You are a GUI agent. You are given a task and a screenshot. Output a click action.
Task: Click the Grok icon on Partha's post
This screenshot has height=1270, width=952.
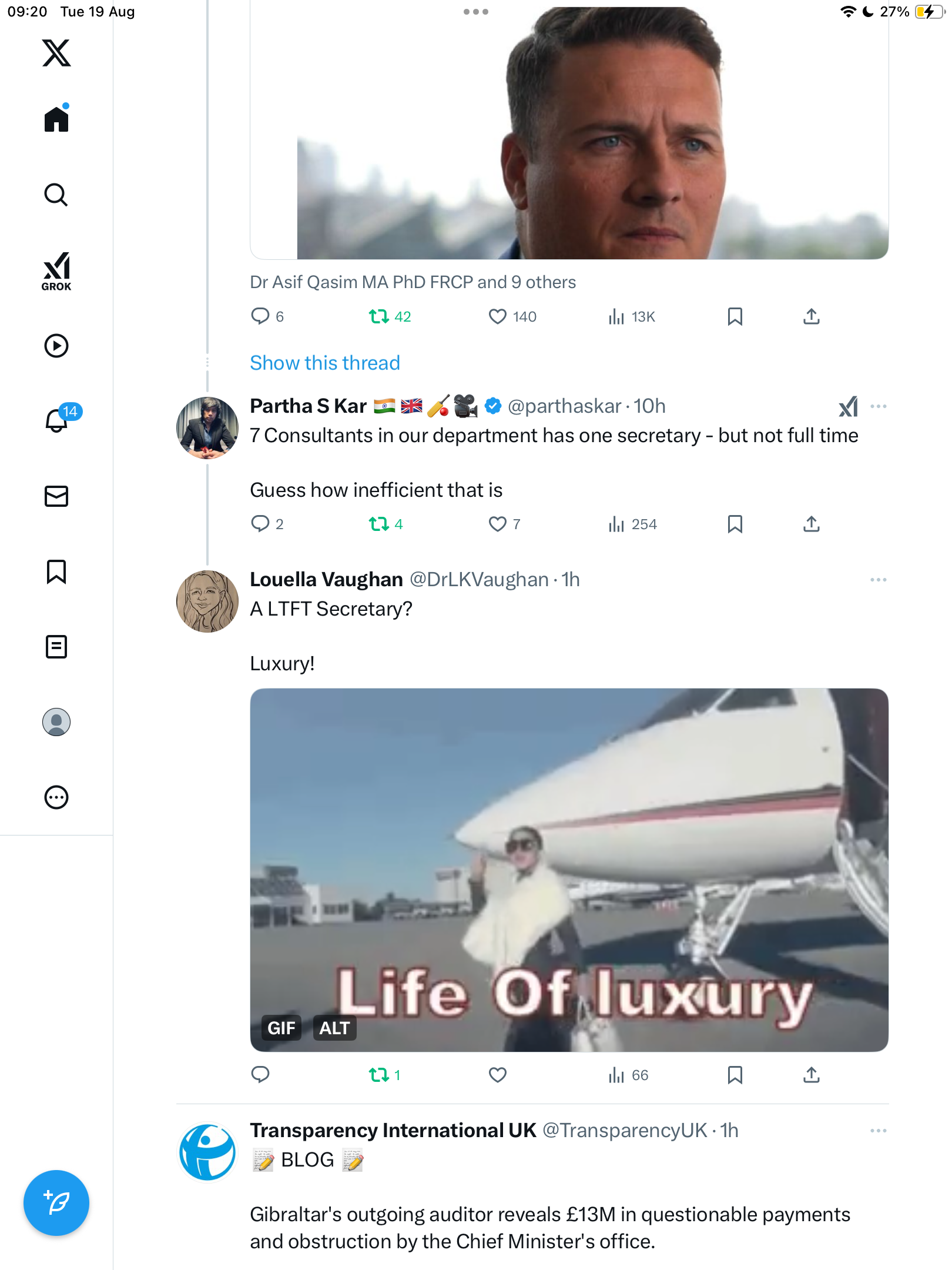tap(848, 406)
